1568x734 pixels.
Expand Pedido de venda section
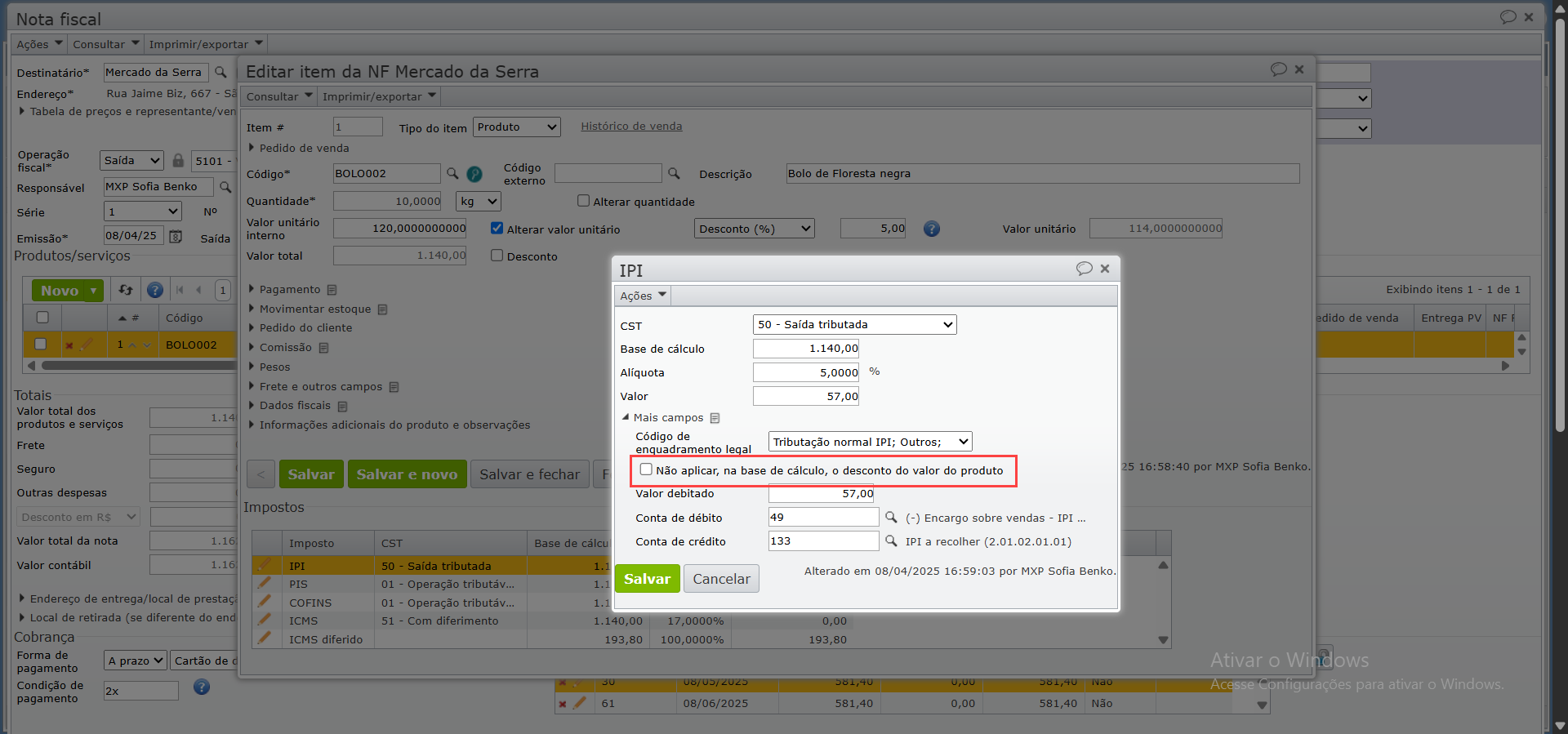click(x=252, y=148)
